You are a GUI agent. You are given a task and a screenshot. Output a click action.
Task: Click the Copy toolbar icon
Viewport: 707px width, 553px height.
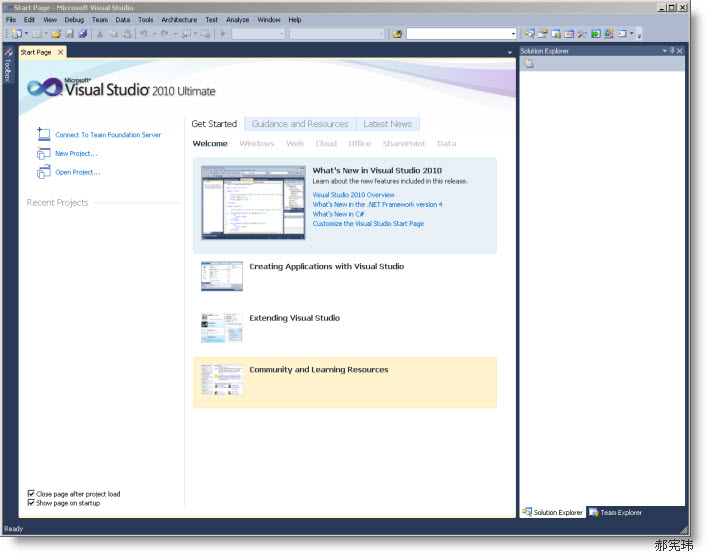(113, 33)
